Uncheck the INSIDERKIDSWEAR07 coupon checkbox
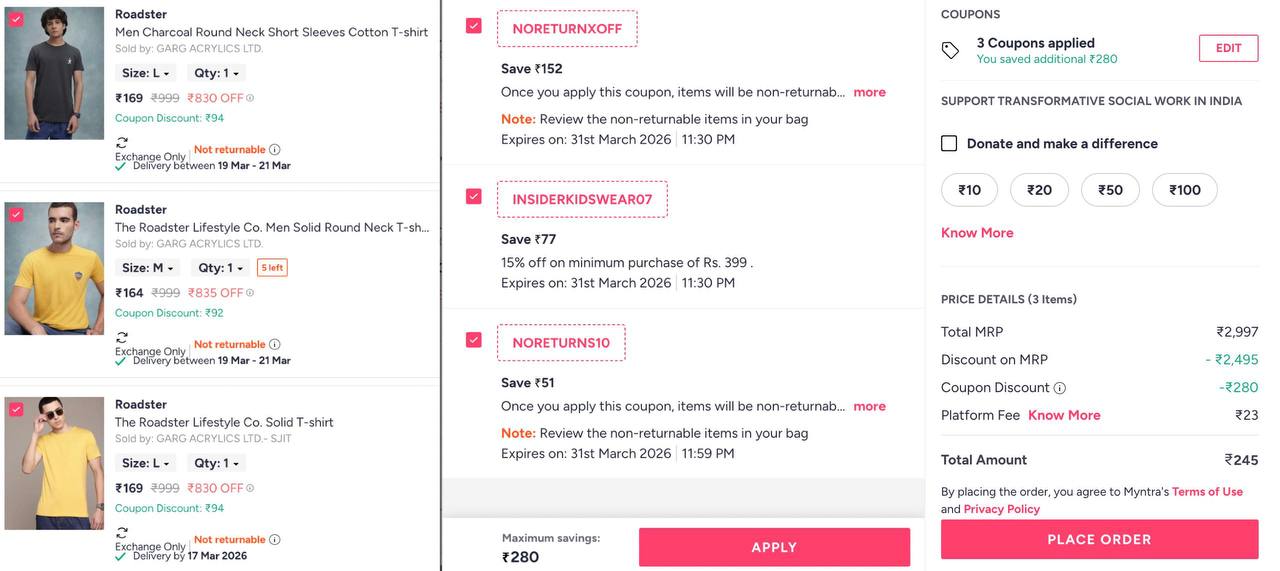 point(474,196)
